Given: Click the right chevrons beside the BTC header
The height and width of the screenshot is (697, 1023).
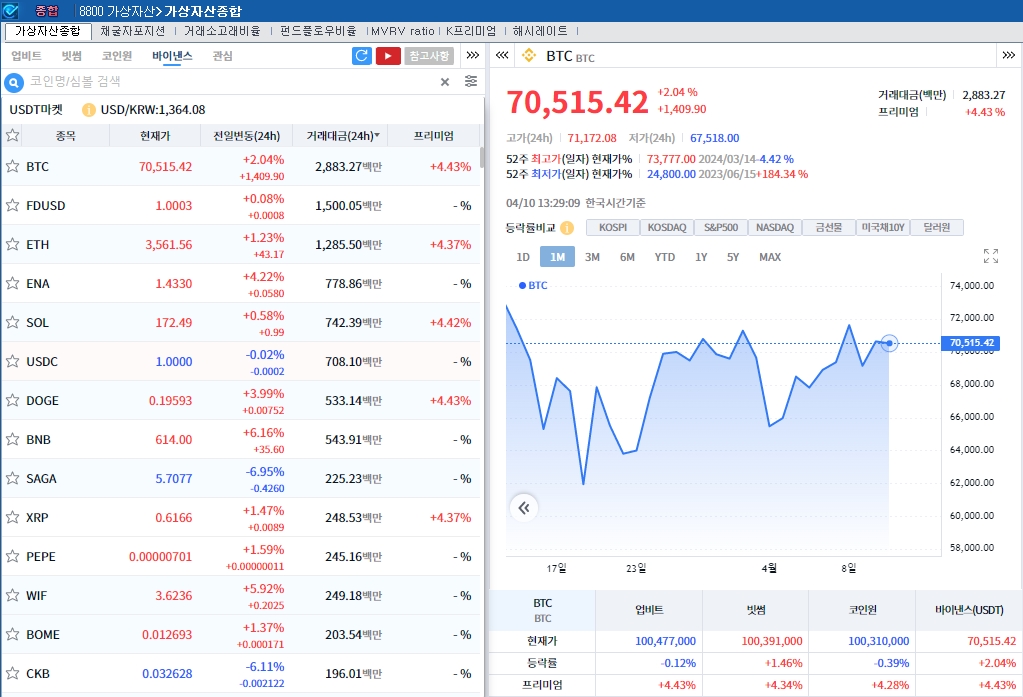Looking at the screenshot, I should point(1009,55).
